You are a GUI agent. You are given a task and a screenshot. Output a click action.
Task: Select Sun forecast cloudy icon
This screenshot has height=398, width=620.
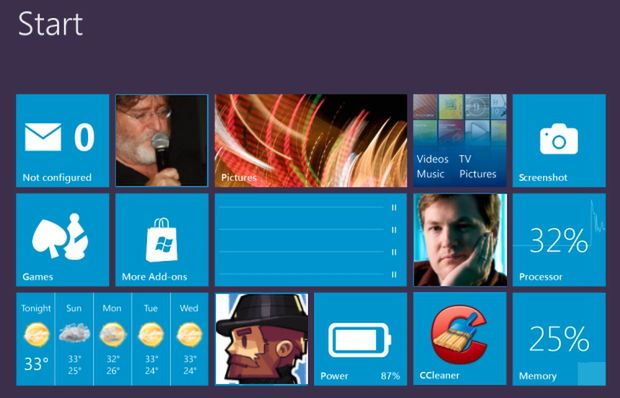(x=74, y=333)
